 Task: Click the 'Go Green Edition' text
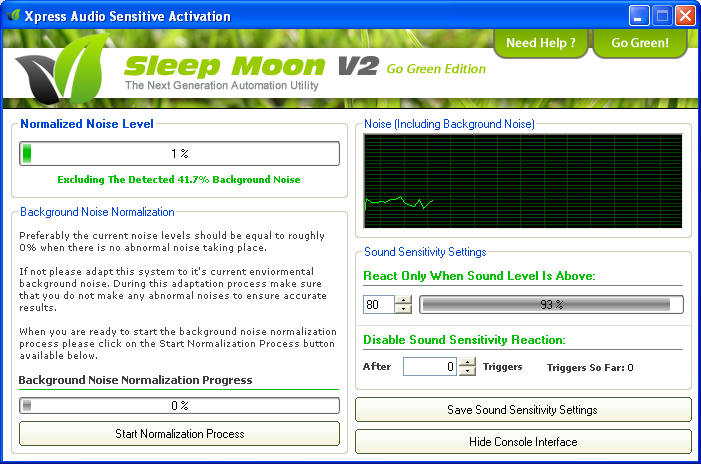(436, 69)
